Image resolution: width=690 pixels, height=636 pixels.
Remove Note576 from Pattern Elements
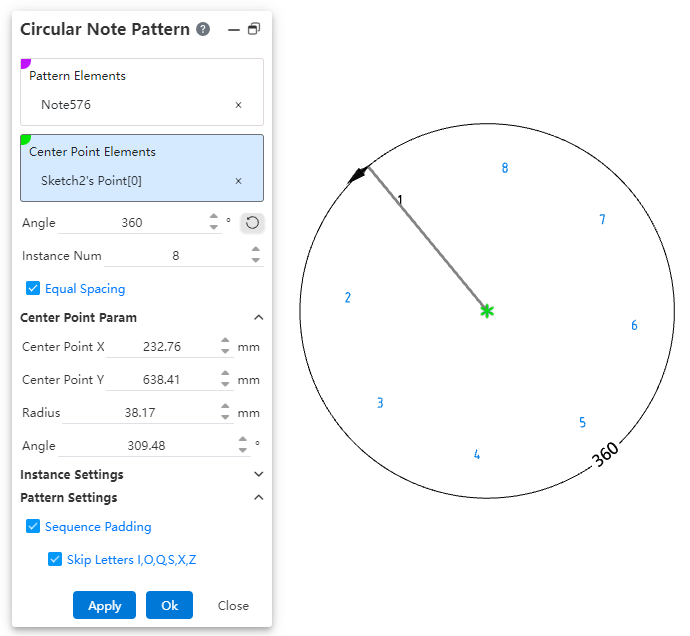coord(238,105)
